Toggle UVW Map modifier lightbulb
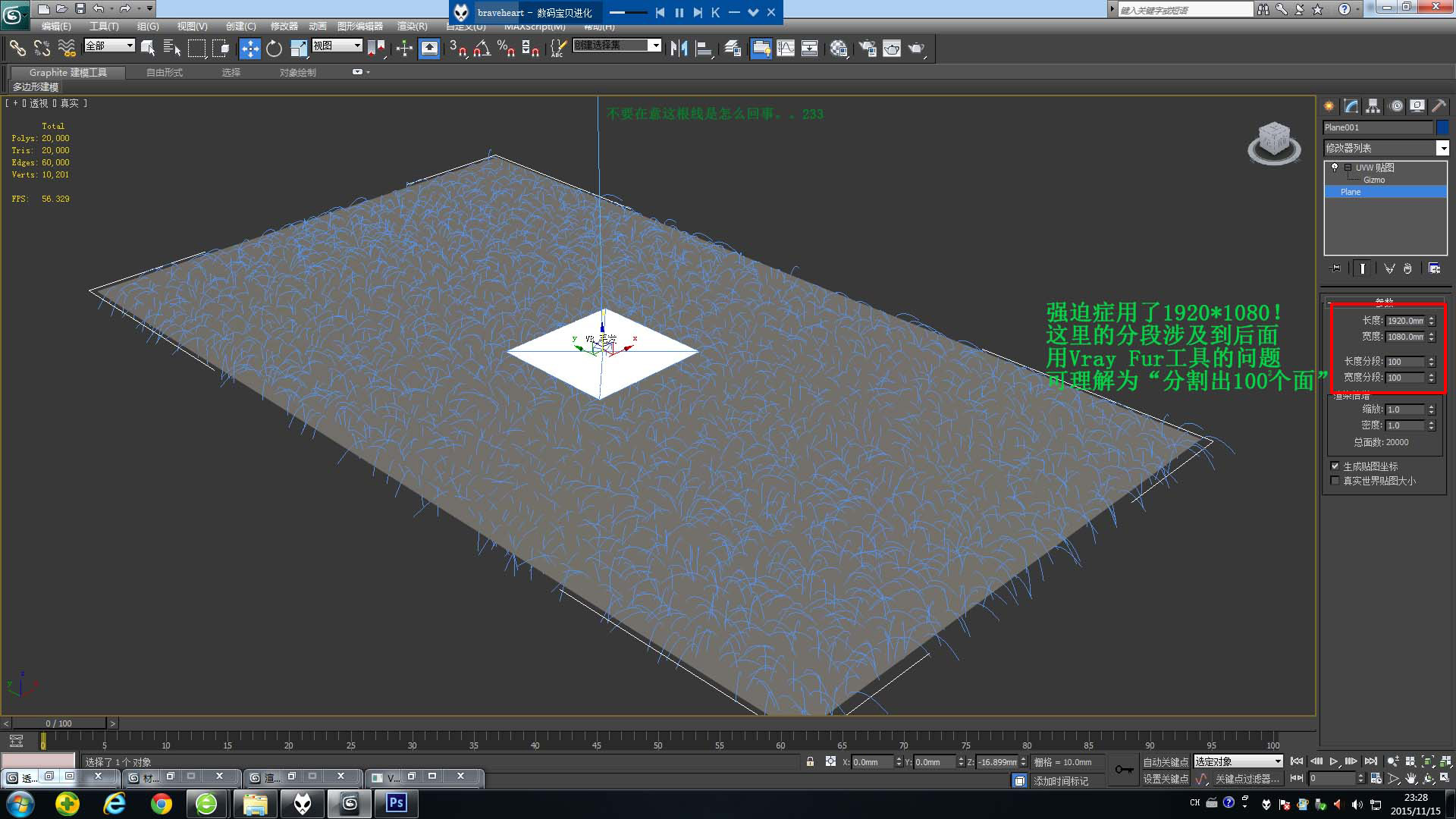This screenshot has width=1456, height=819. [1335, 168]
